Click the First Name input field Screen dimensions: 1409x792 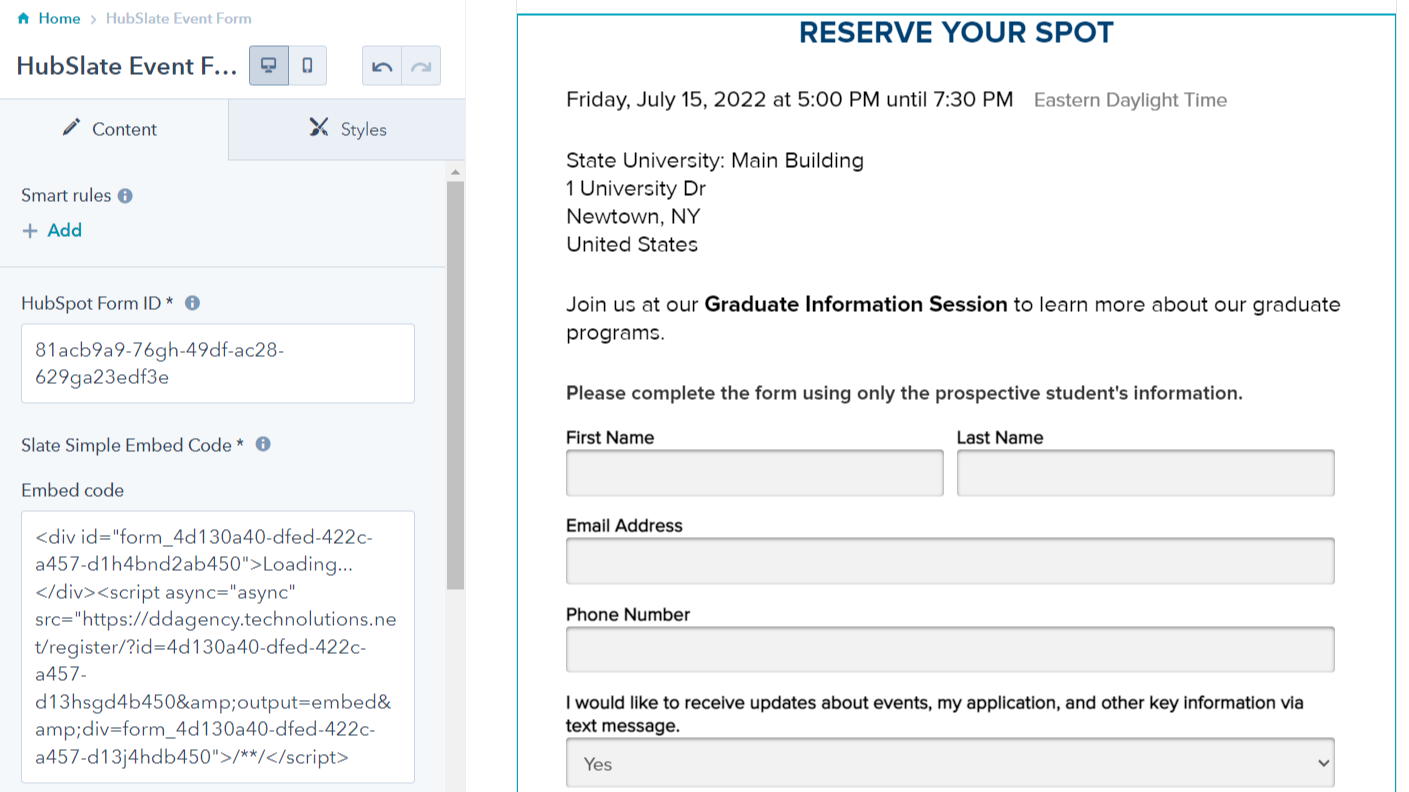pyautogui.click(x=754, y=473)
